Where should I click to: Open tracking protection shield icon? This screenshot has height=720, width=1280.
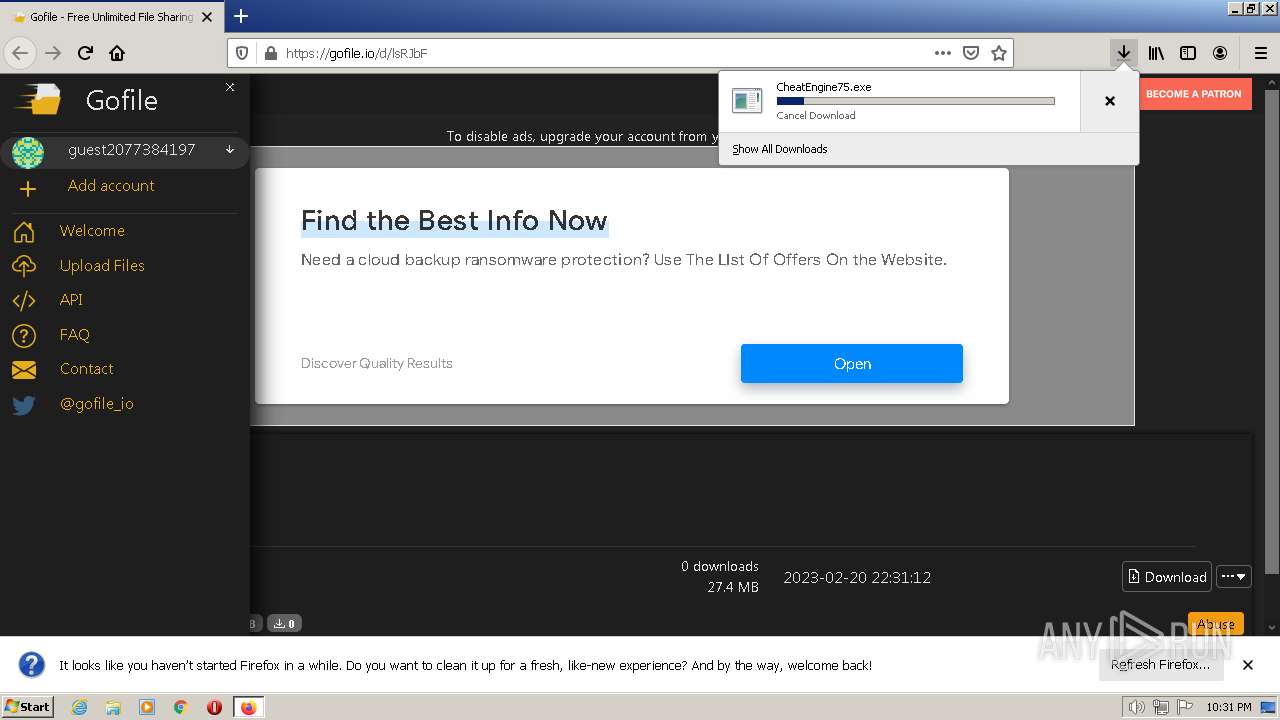click(243, 53)
